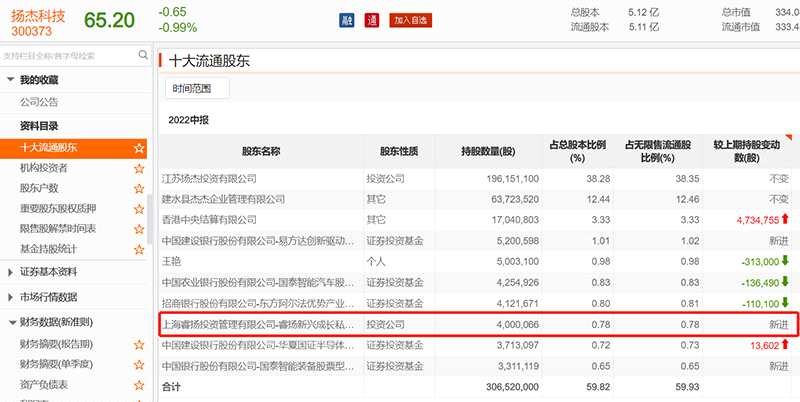Click 股东性质 column header
The height and width of the screenshot is (402, 800).
399,151
